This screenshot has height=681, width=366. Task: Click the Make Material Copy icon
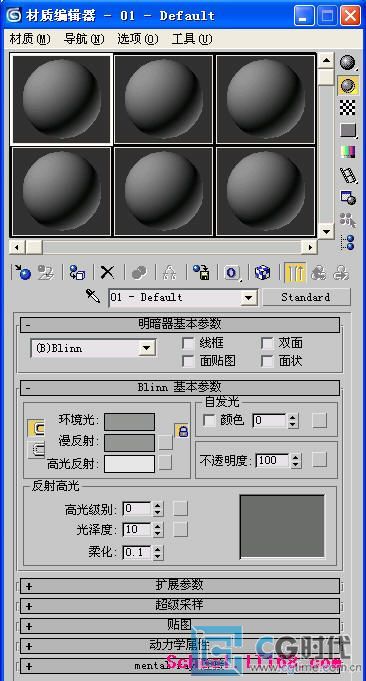pyautogui.click(x=139, y=273)
